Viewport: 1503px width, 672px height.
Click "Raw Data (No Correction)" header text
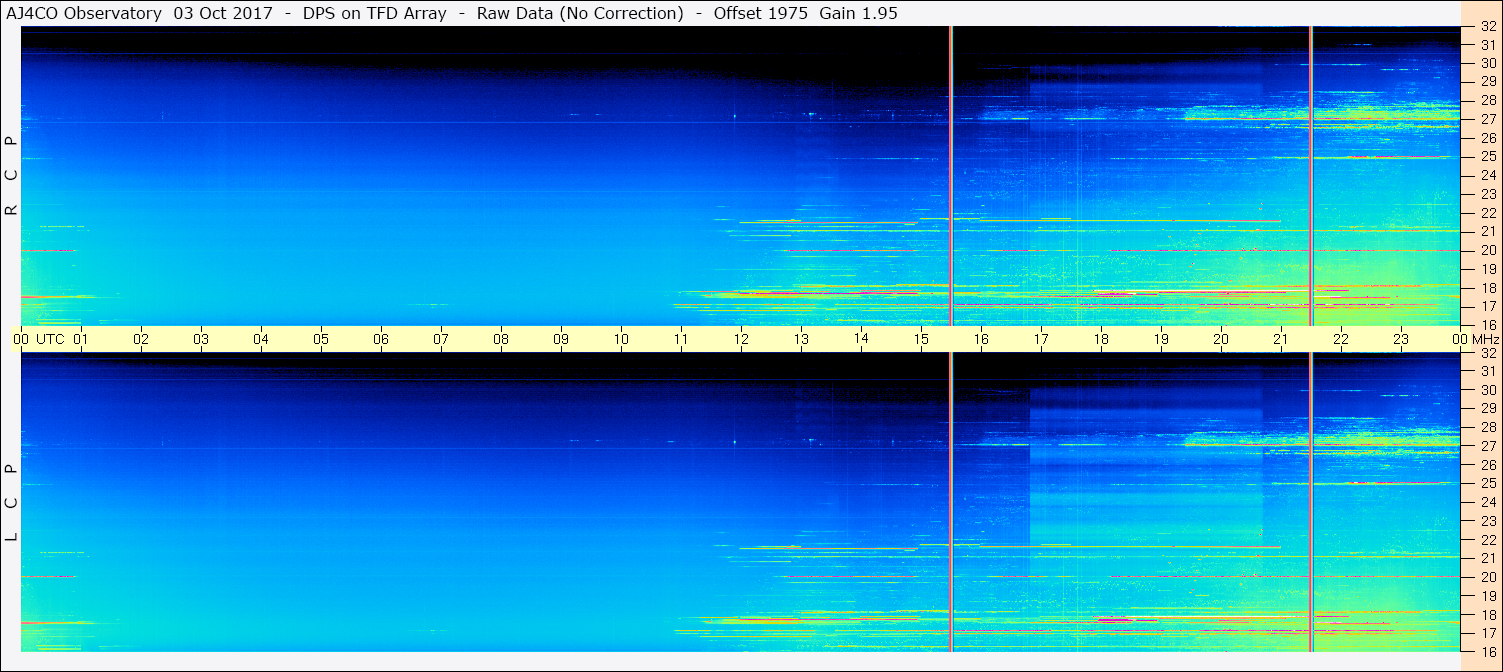tap(580, 14)
